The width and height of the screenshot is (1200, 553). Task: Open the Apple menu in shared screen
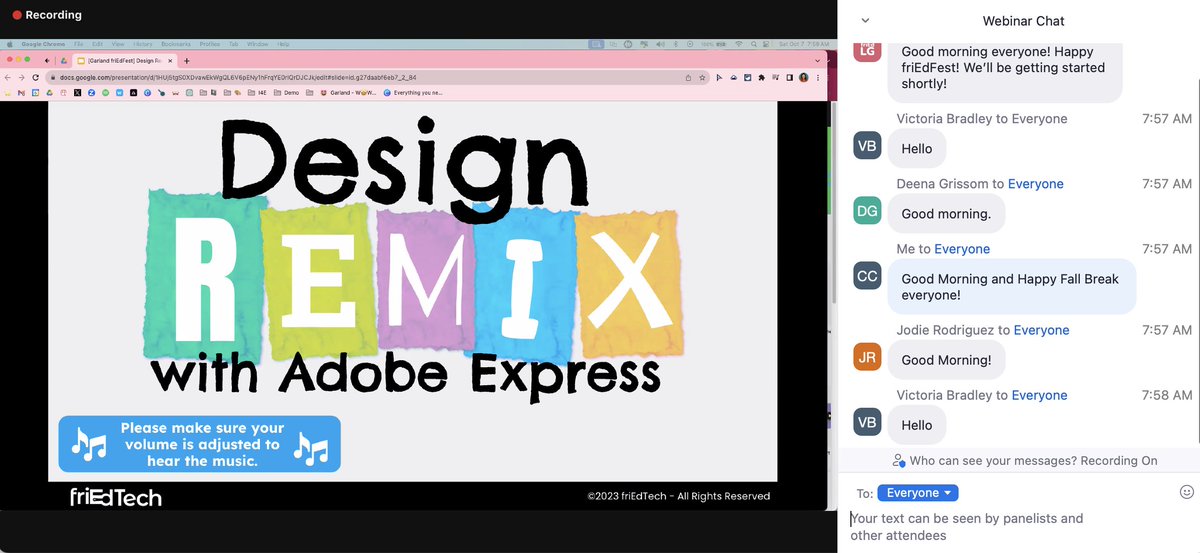coord(10,44)
